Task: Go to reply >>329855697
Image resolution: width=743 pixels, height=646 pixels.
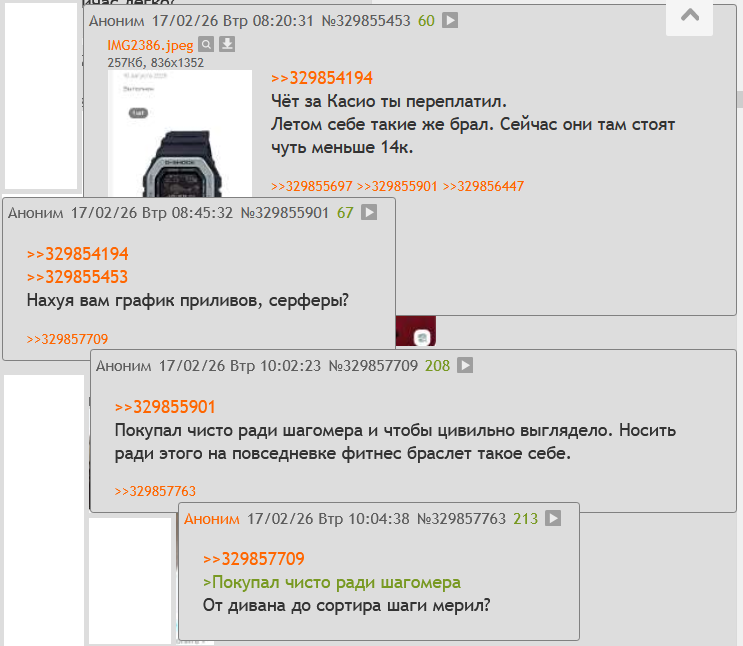Action: pyautogui.click(x=311, y=186)
